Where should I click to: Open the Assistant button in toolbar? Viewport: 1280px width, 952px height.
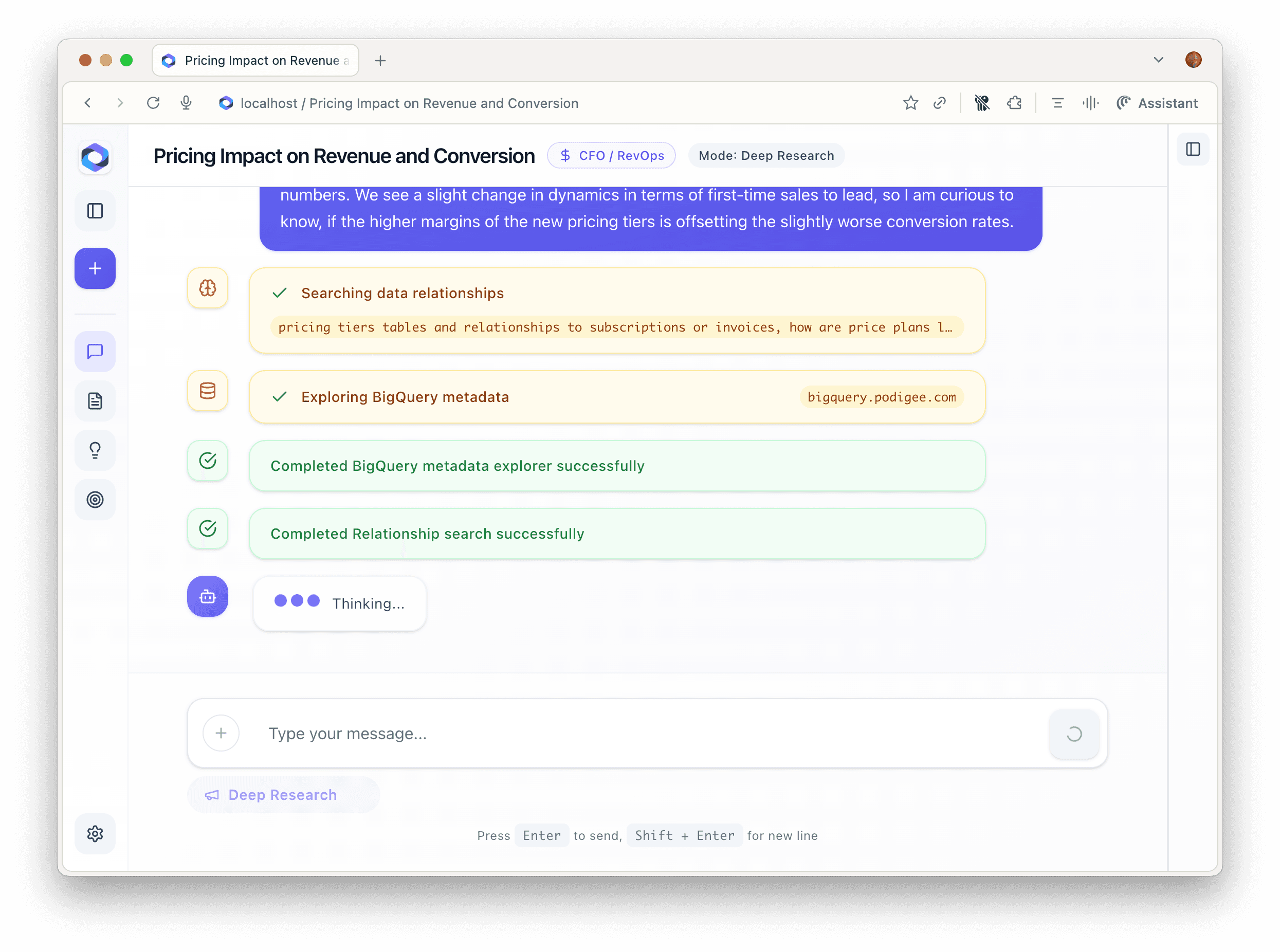[x=1157, y=103]
